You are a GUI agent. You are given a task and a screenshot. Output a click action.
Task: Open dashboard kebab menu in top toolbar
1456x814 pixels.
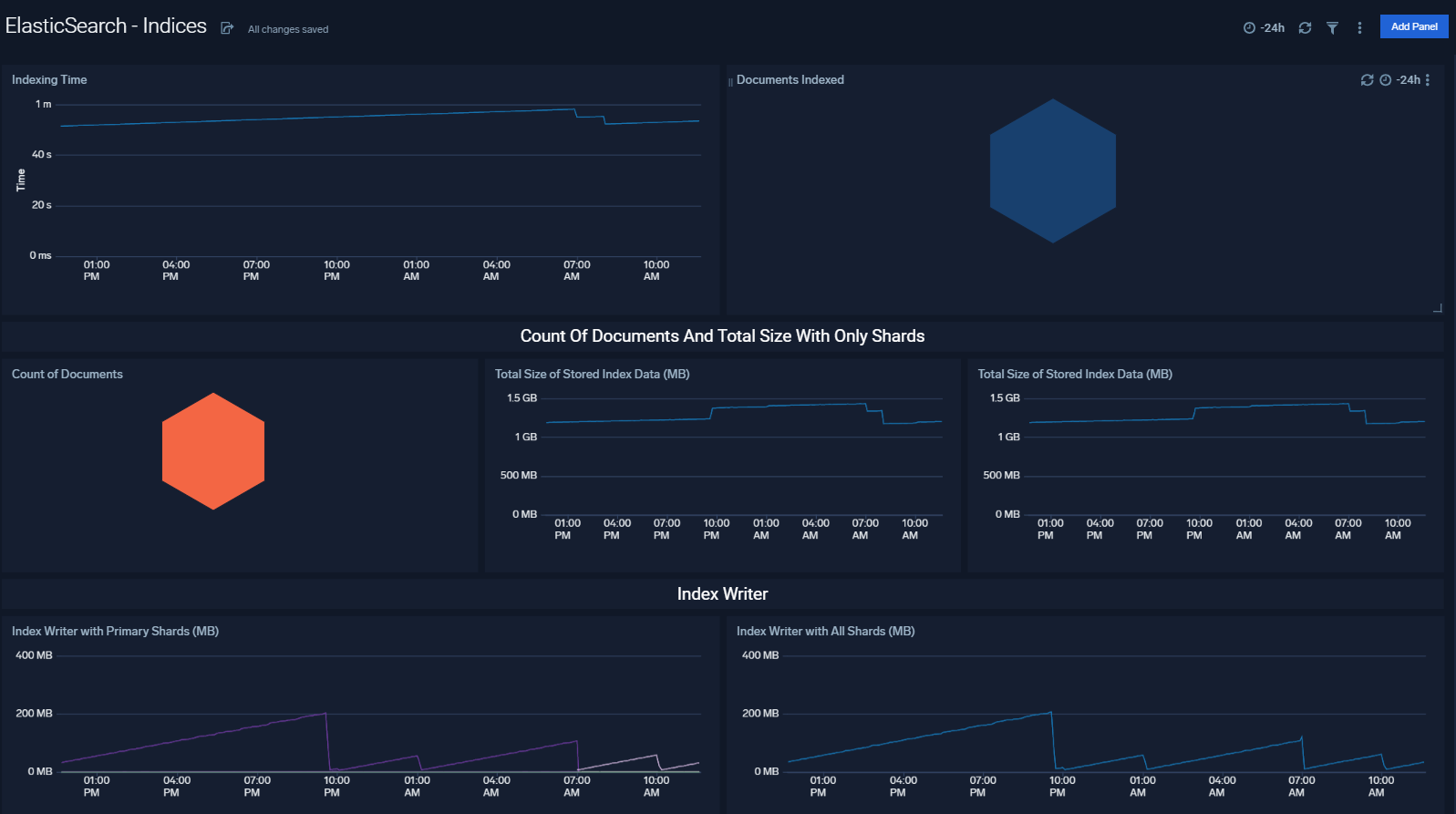1359,28
